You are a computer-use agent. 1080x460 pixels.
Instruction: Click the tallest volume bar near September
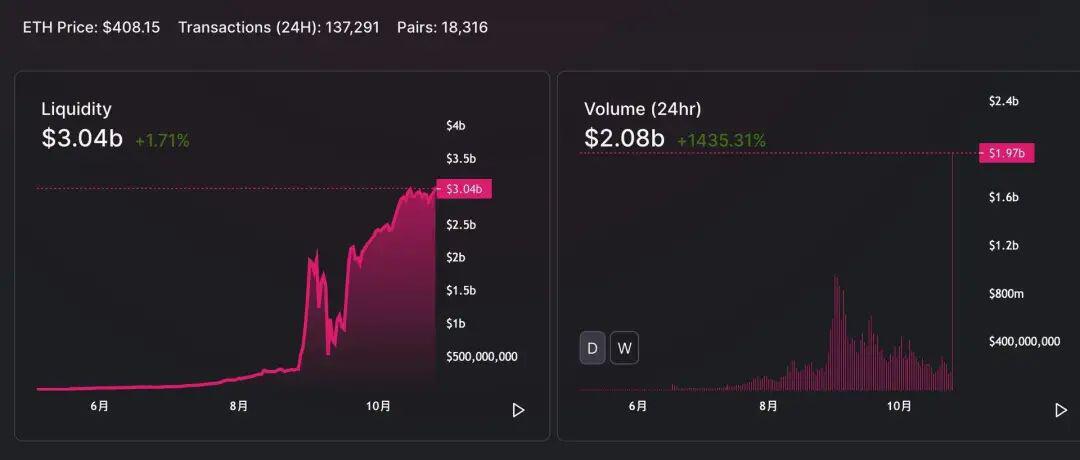point(835,333)
